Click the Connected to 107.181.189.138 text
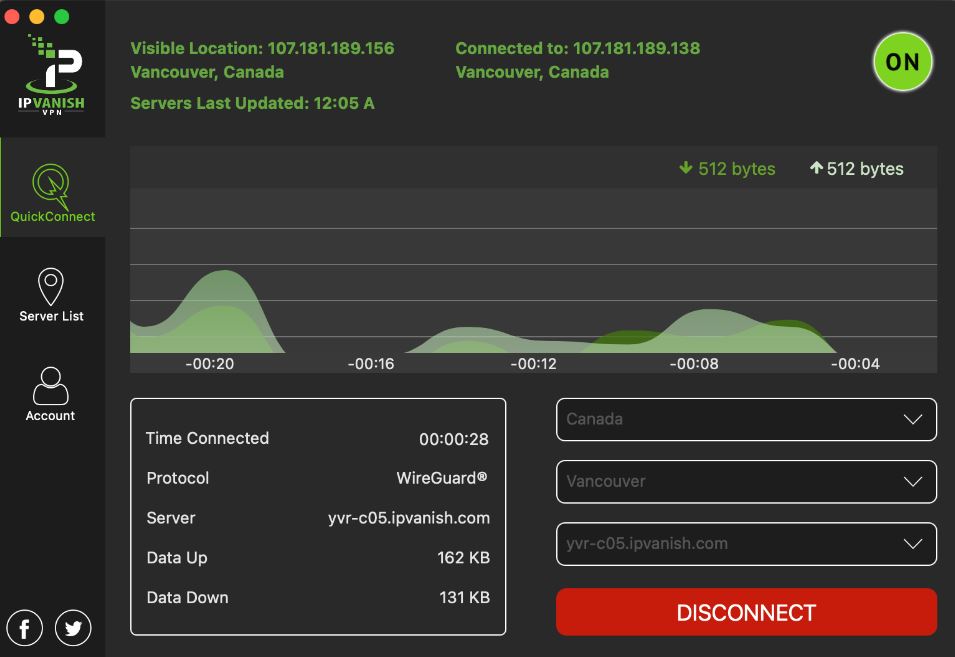The height and width of the screenshot is (657, 955). click(578, 48)
